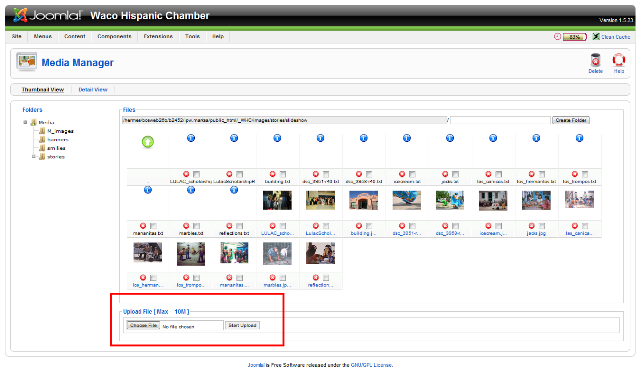Switch to Detail View tab
Viewport: 640px width, 368px height.
click(x=93, y=89)
